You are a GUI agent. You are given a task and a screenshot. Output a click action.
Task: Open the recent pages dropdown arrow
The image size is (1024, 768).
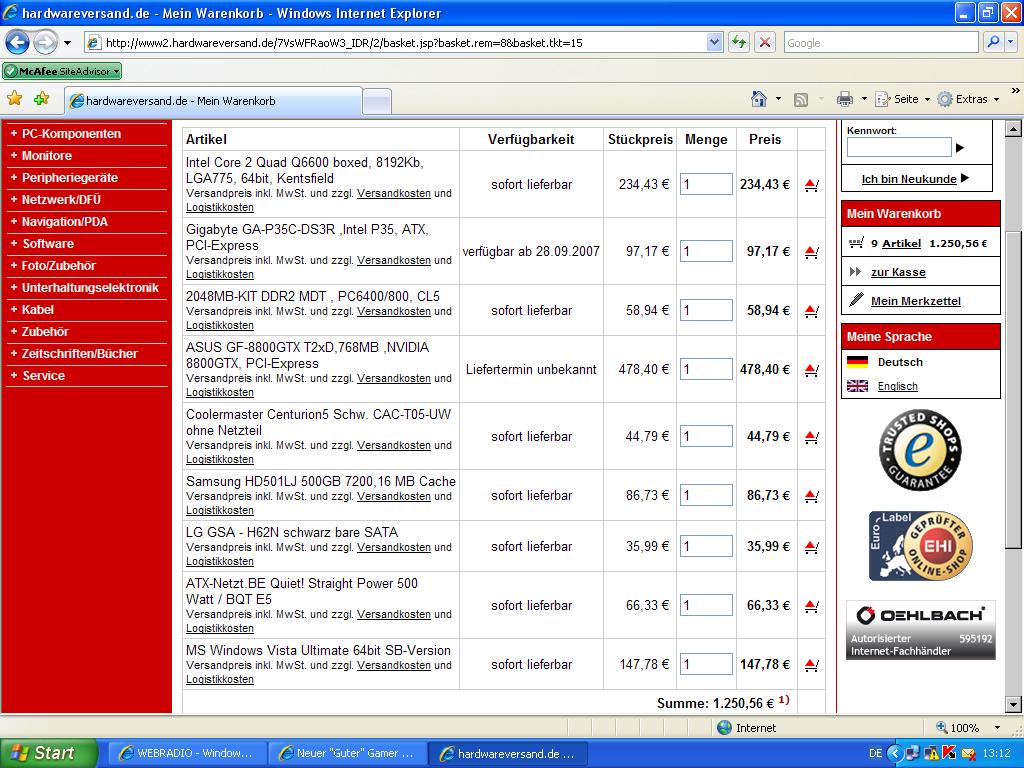pos(67,43)
